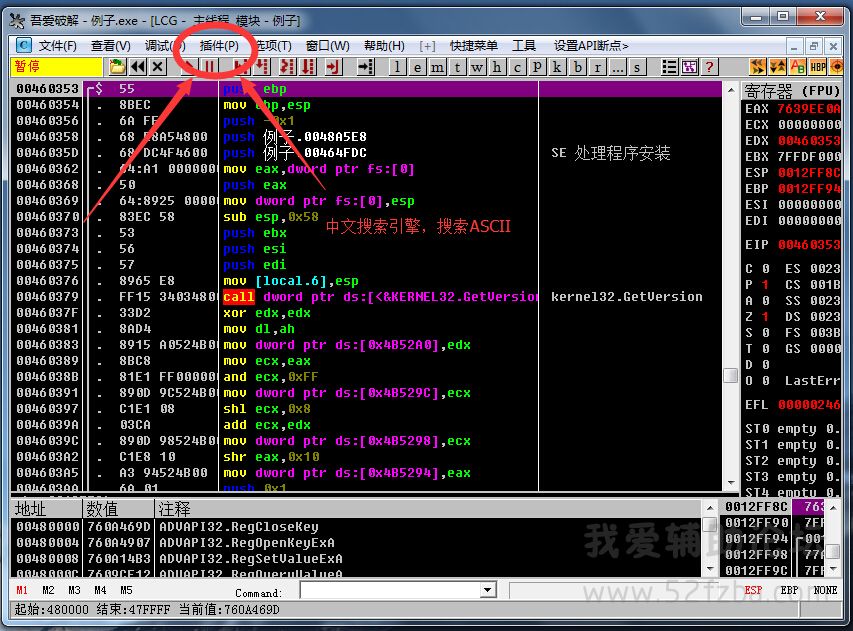Image resolution: width=853 pixels, height=631 pixels.
Task: Click the [+] menu item
Action: click(x=427, y=46)
